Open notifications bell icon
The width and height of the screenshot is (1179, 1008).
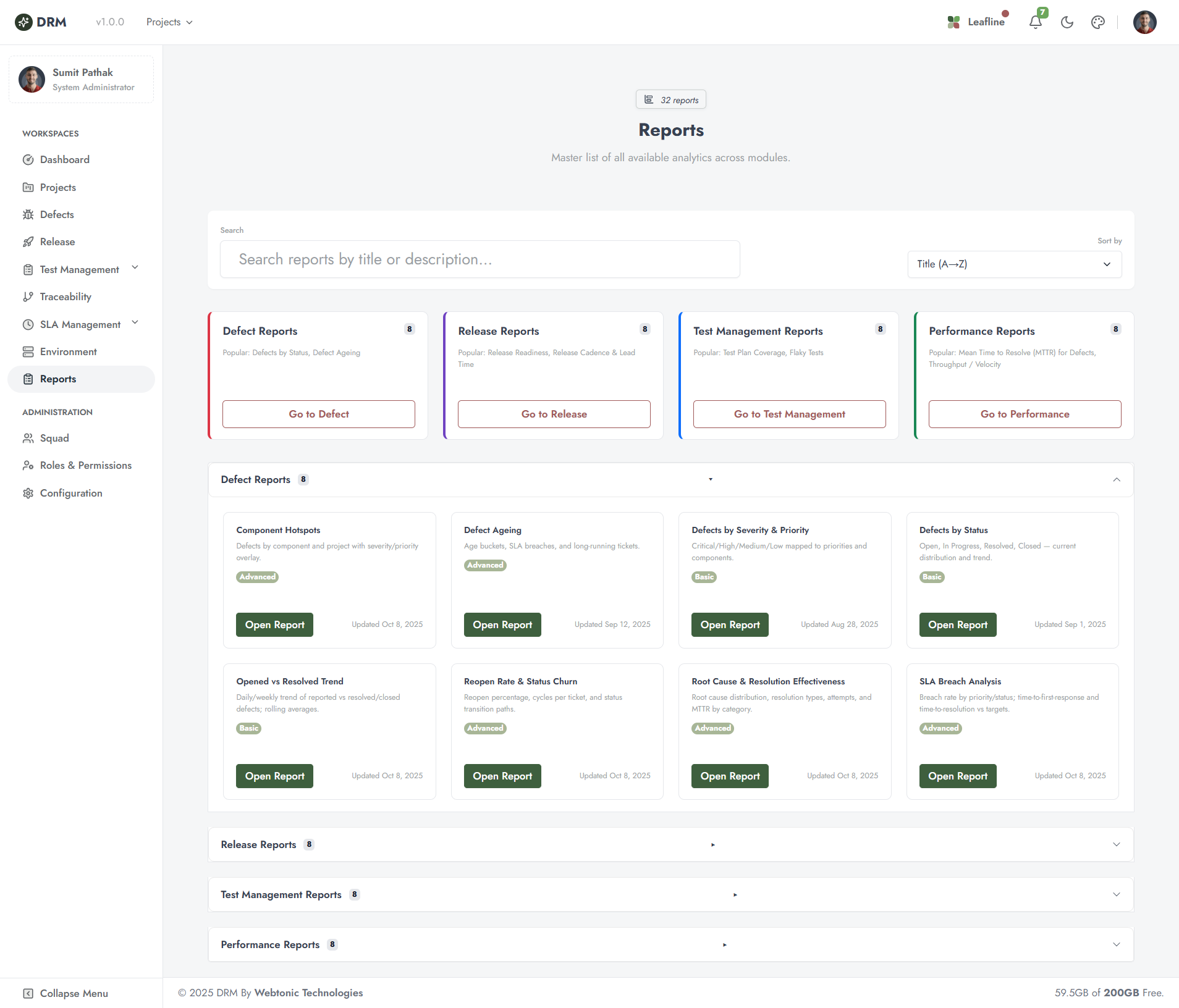[1035, 22]
